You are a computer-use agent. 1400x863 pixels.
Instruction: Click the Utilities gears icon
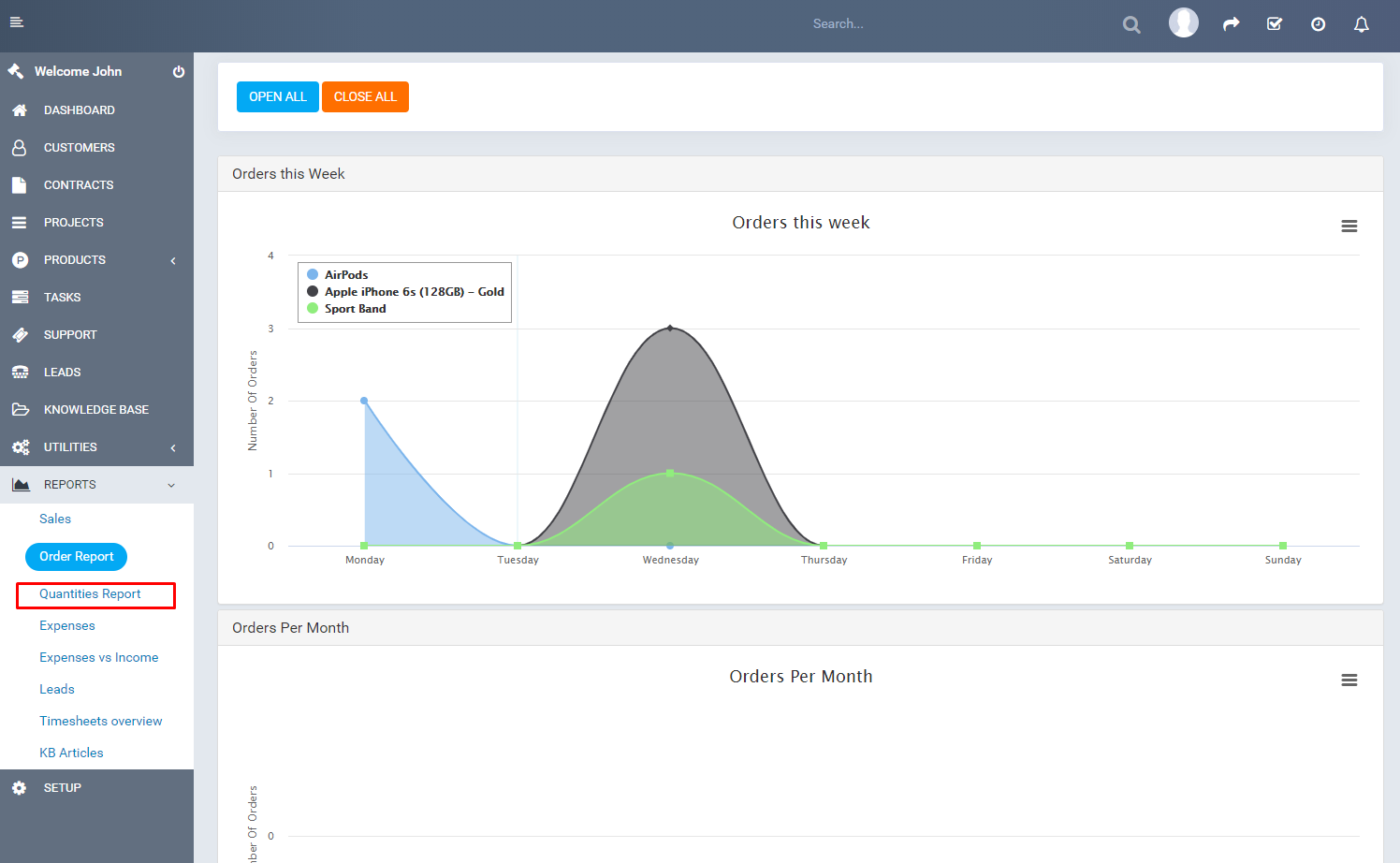[20, 447]
